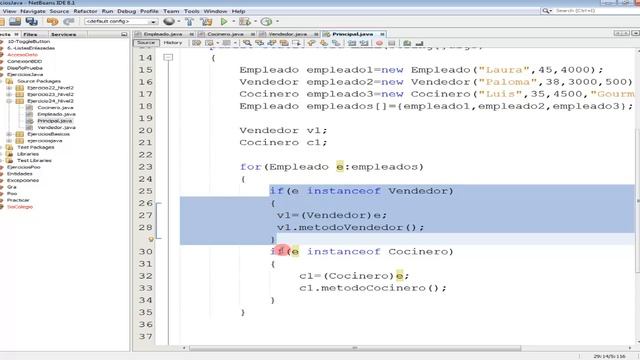Expand the Ejercicio22_Nivel2 package node
Screen dimensions: 640x360
click(9, 88)
